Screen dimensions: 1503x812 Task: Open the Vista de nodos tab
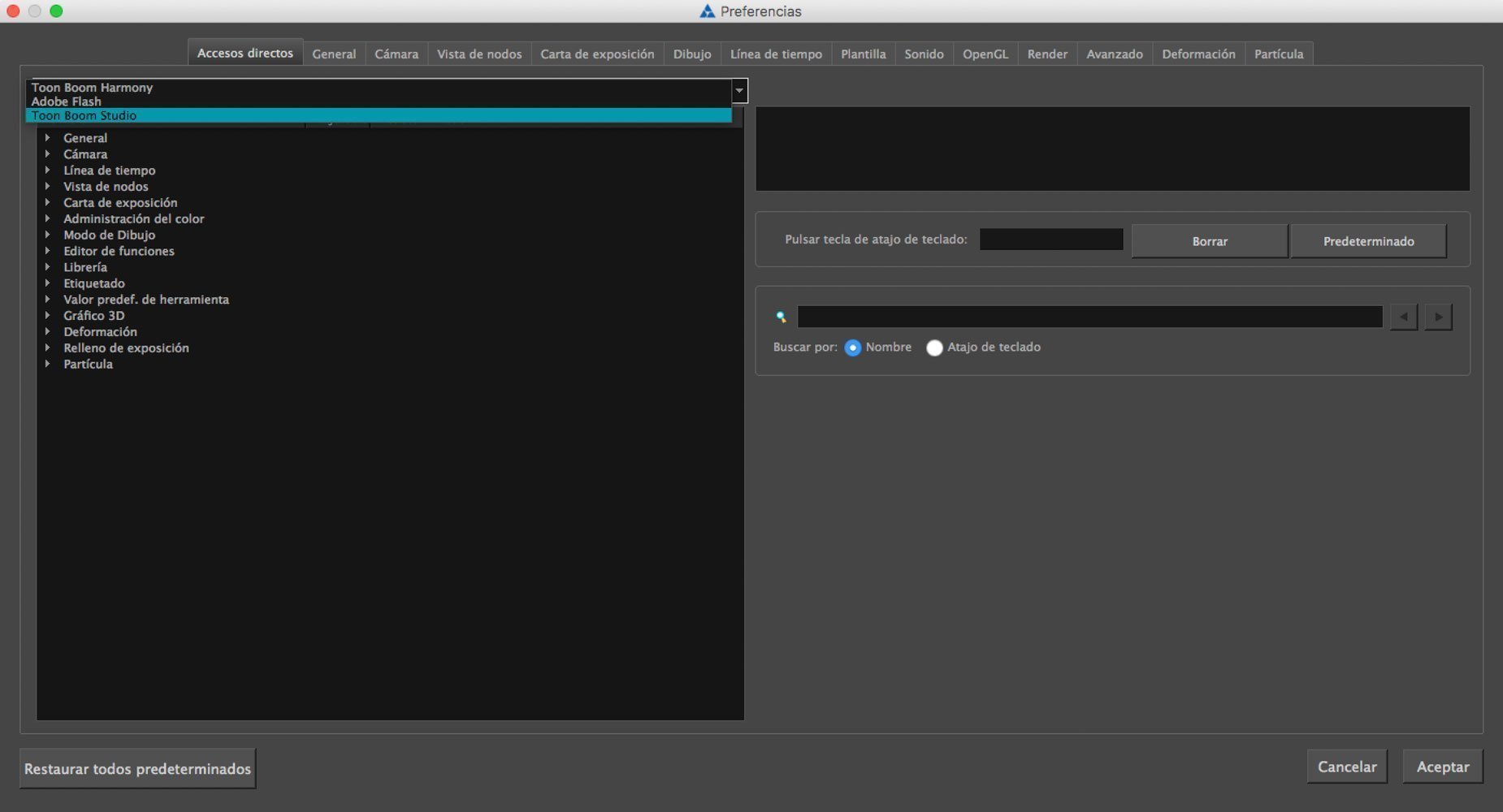point(479,54)
